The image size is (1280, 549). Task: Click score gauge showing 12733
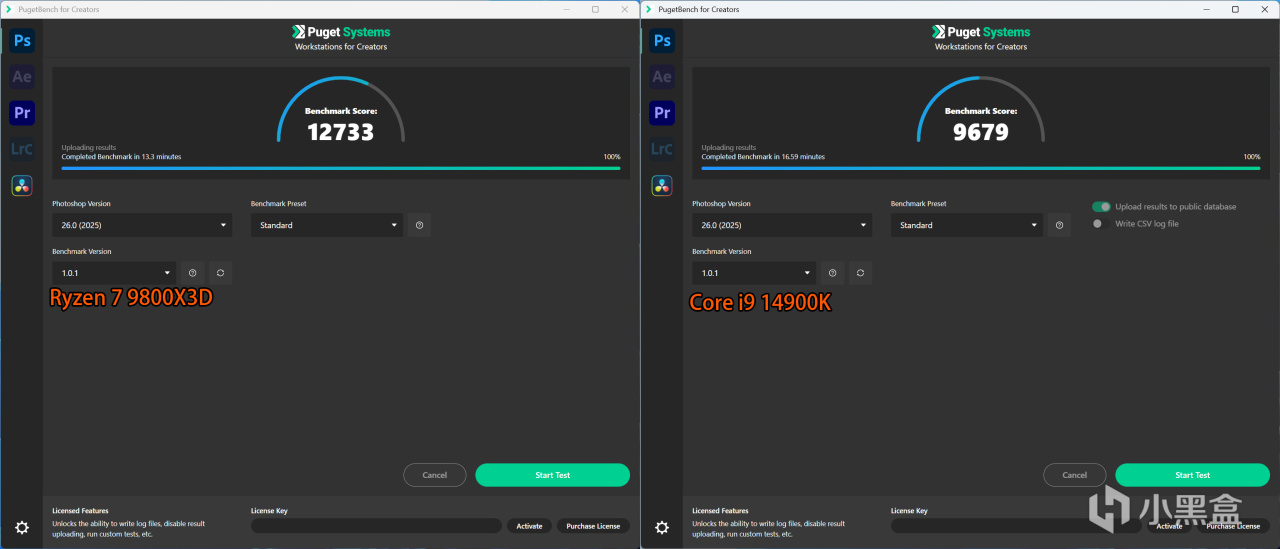click(x=340, y=109)
